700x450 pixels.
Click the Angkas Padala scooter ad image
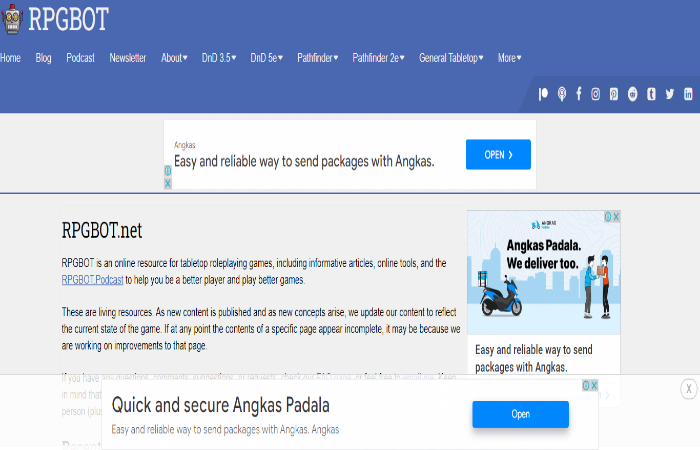click(544, 273)
